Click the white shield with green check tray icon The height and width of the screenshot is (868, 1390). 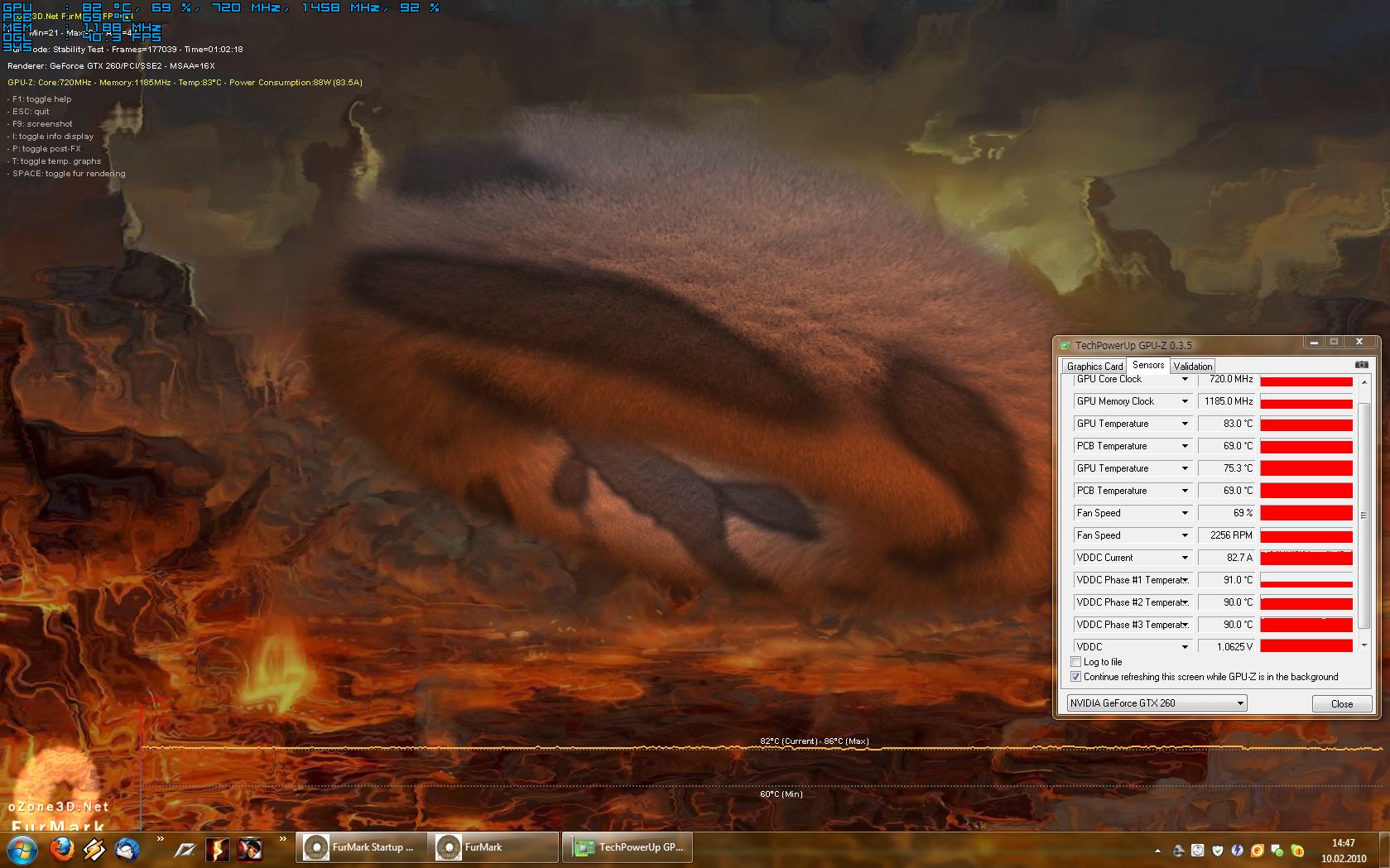pos(1217,850)
